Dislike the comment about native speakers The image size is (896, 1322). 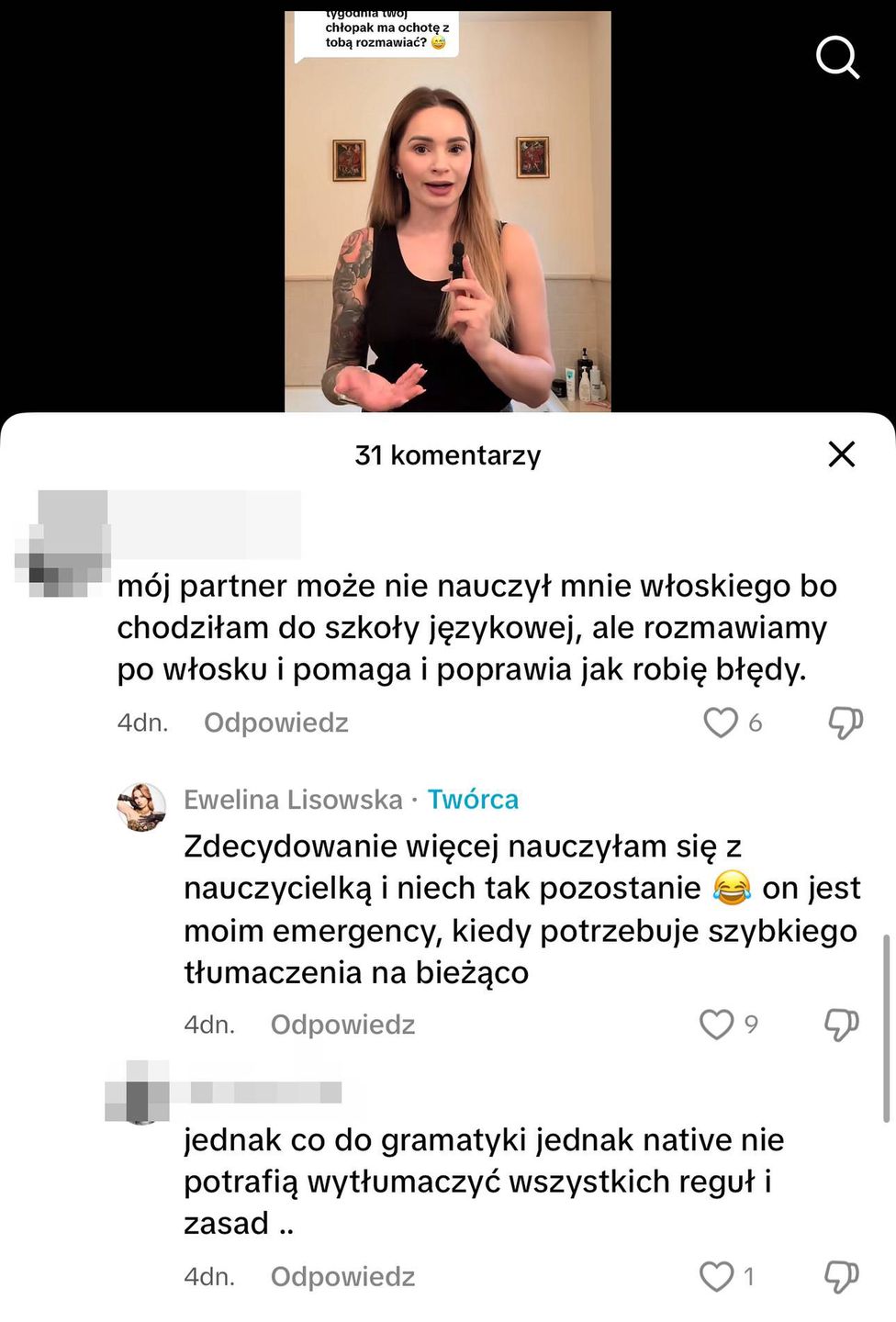click(841, 1277)
